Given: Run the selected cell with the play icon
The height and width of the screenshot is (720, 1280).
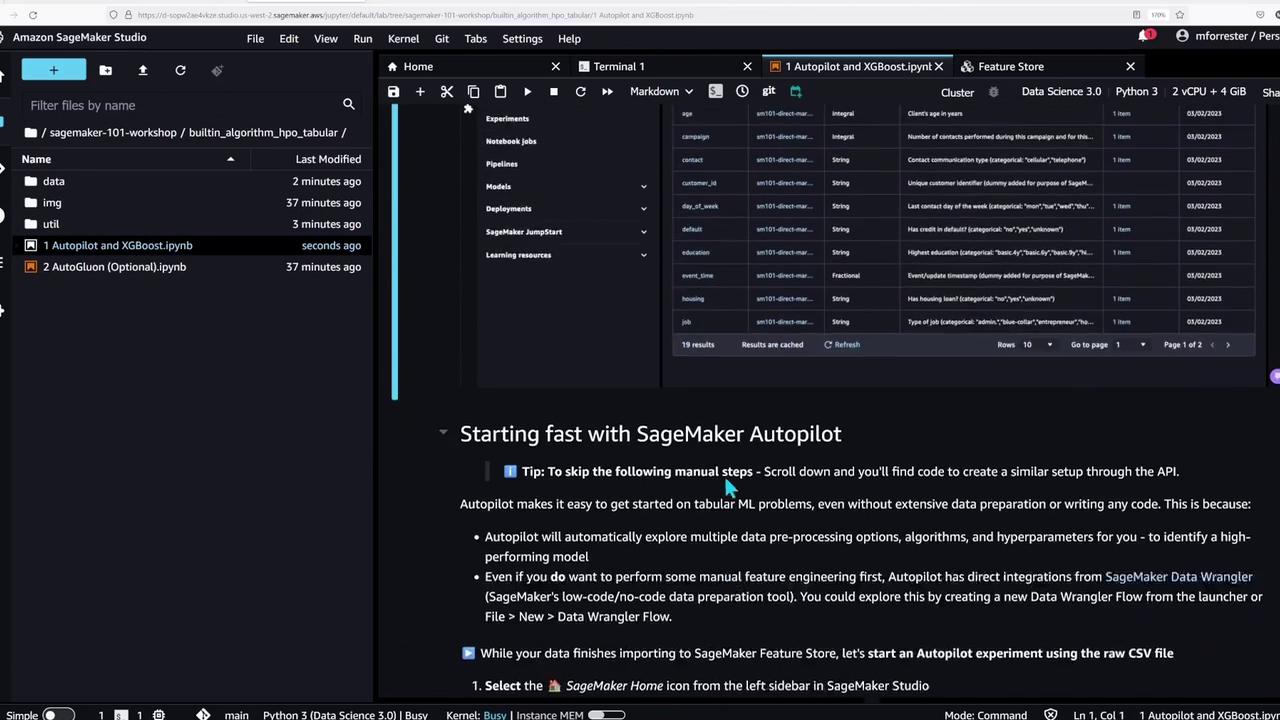Looking at the screenshot, I should coord(527,92).
